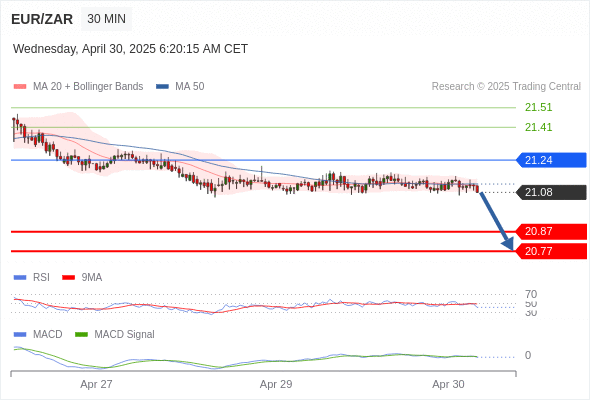Viewport: 590px width, 400px height.
Task: Click the red 20.87 support tag
Action: 551,231
